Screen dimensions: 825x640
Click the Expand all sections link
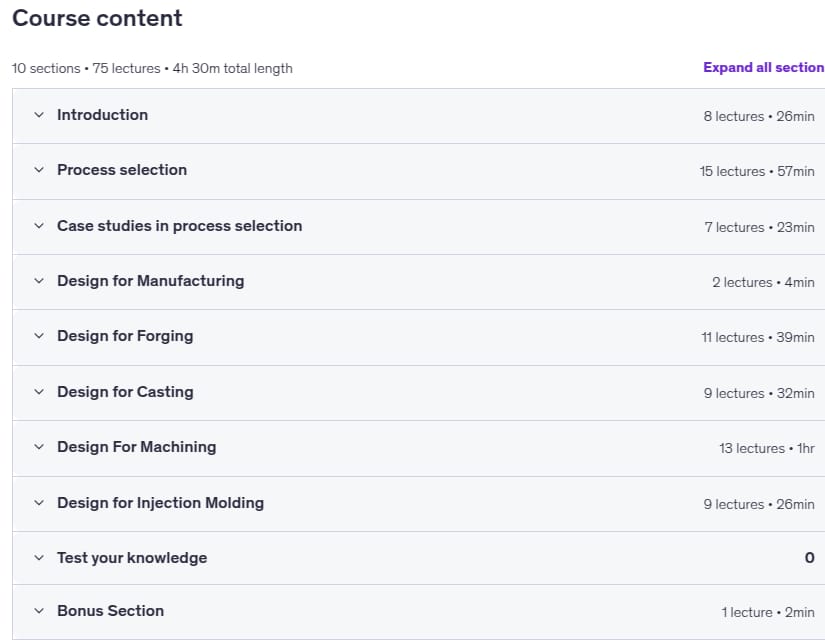(764, 67)
